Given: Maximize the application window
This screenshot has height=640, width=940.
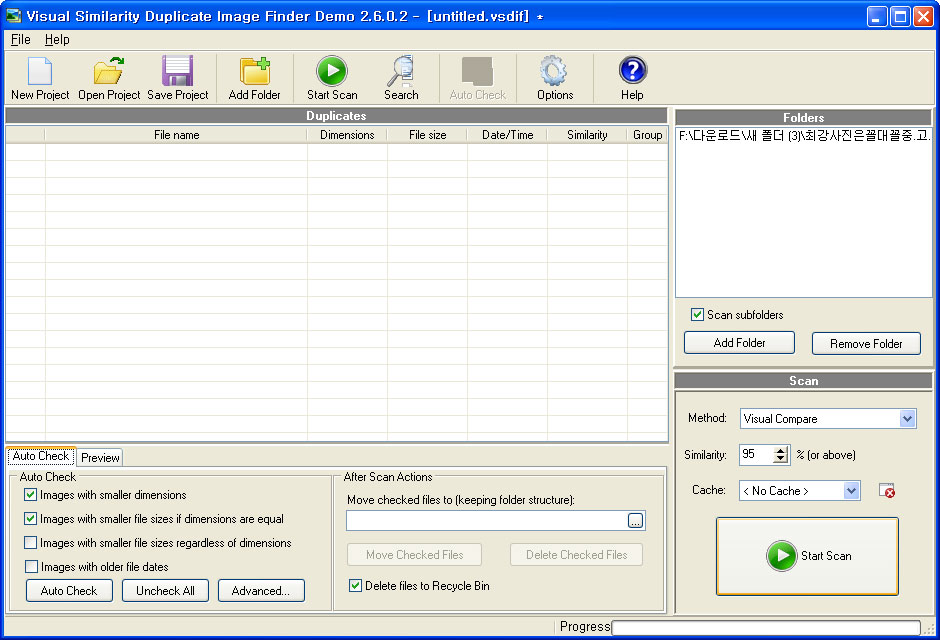Looking at the screenshot, I should pyautogui.click(x=900, y=16).
